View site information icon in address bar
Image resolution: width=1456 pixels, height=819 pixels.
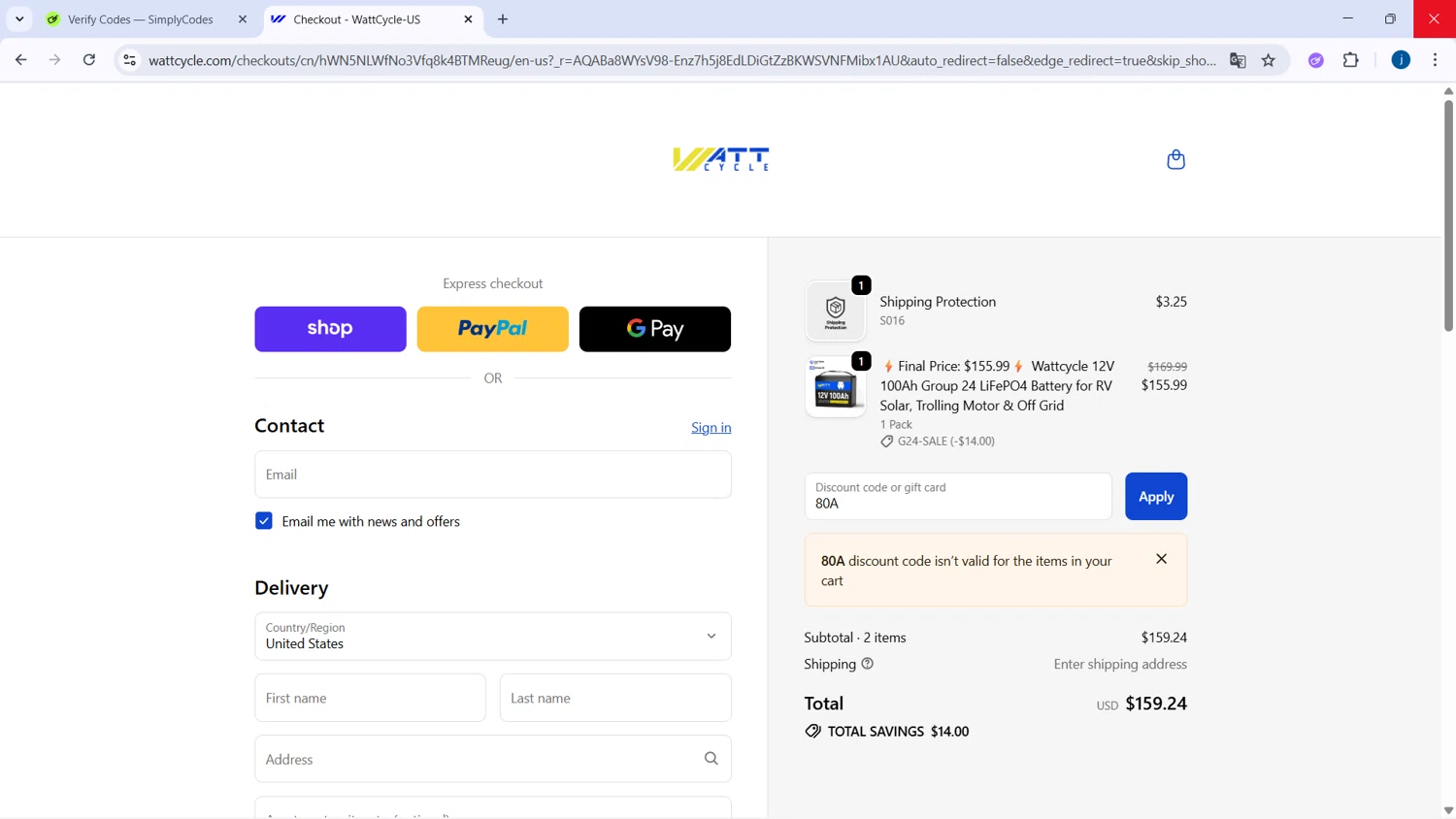129,60
